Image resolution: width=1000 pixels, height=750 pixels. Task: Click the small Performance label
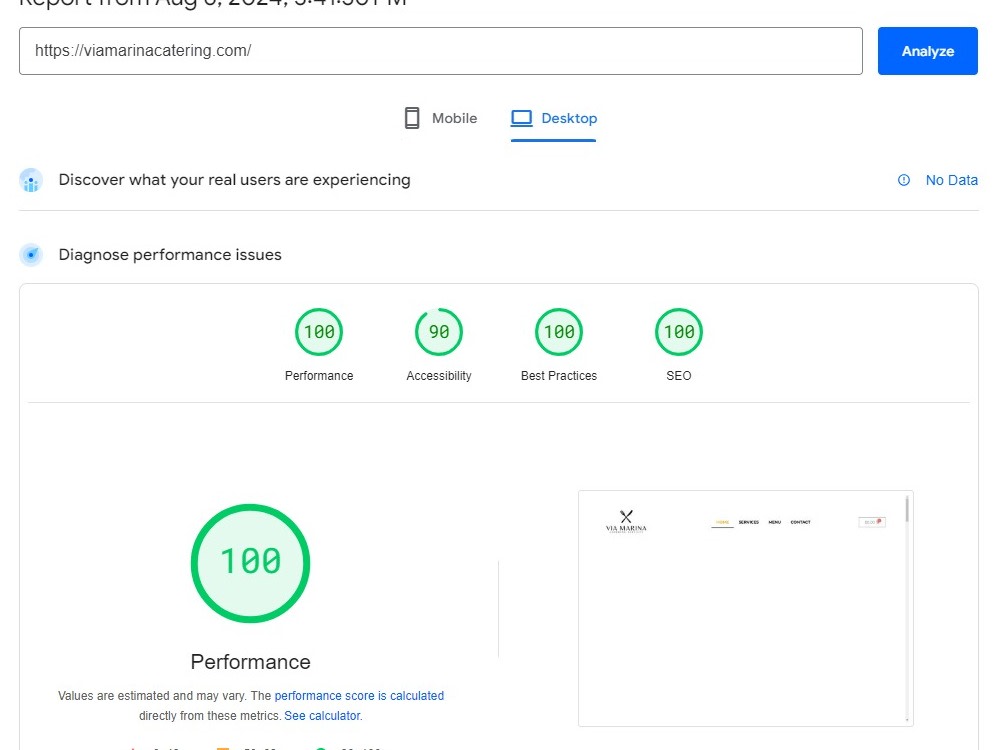tap(319, 376)
